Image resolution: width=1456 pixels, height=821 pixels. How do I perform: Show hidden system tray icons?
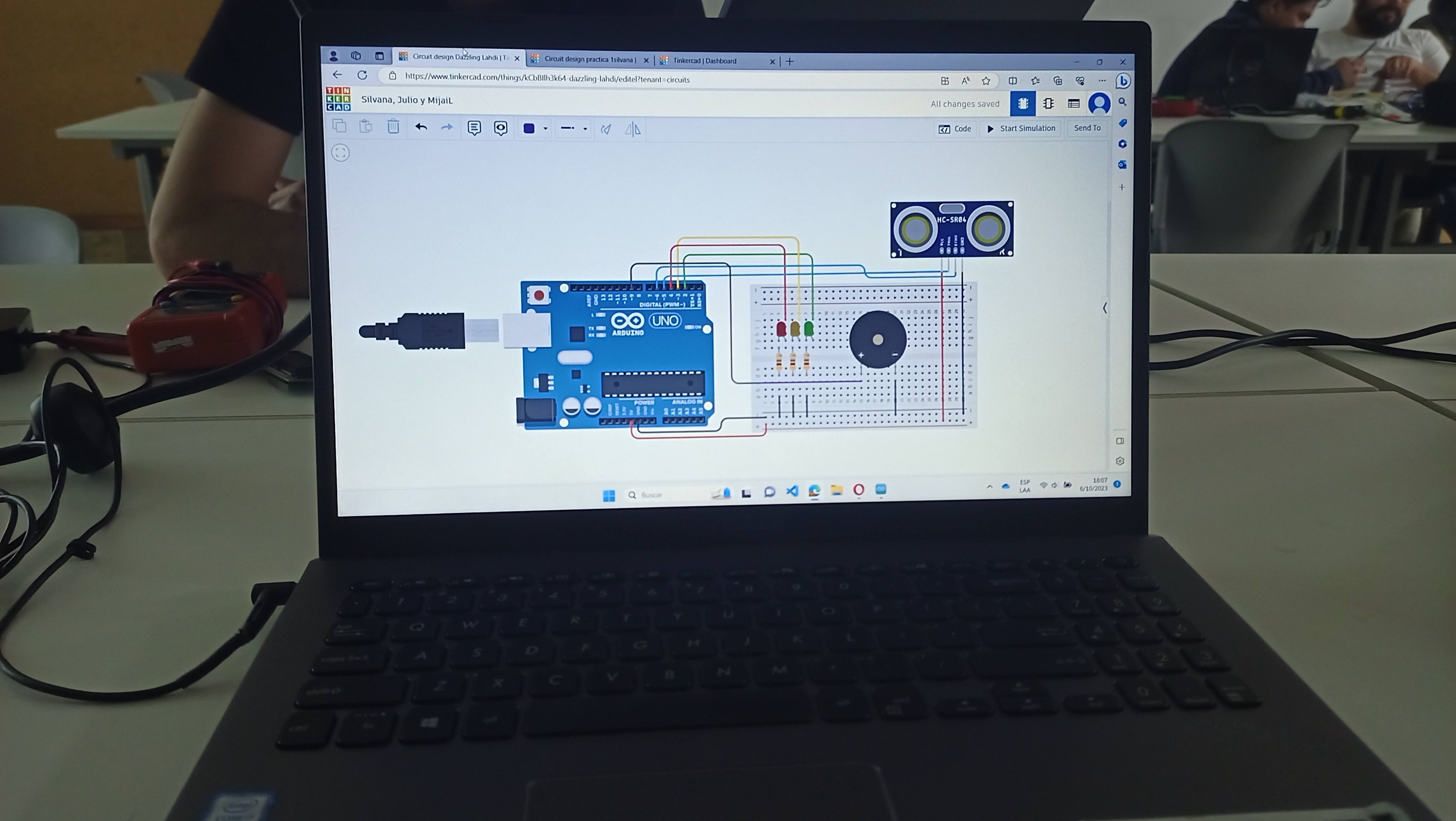(990, 486)
